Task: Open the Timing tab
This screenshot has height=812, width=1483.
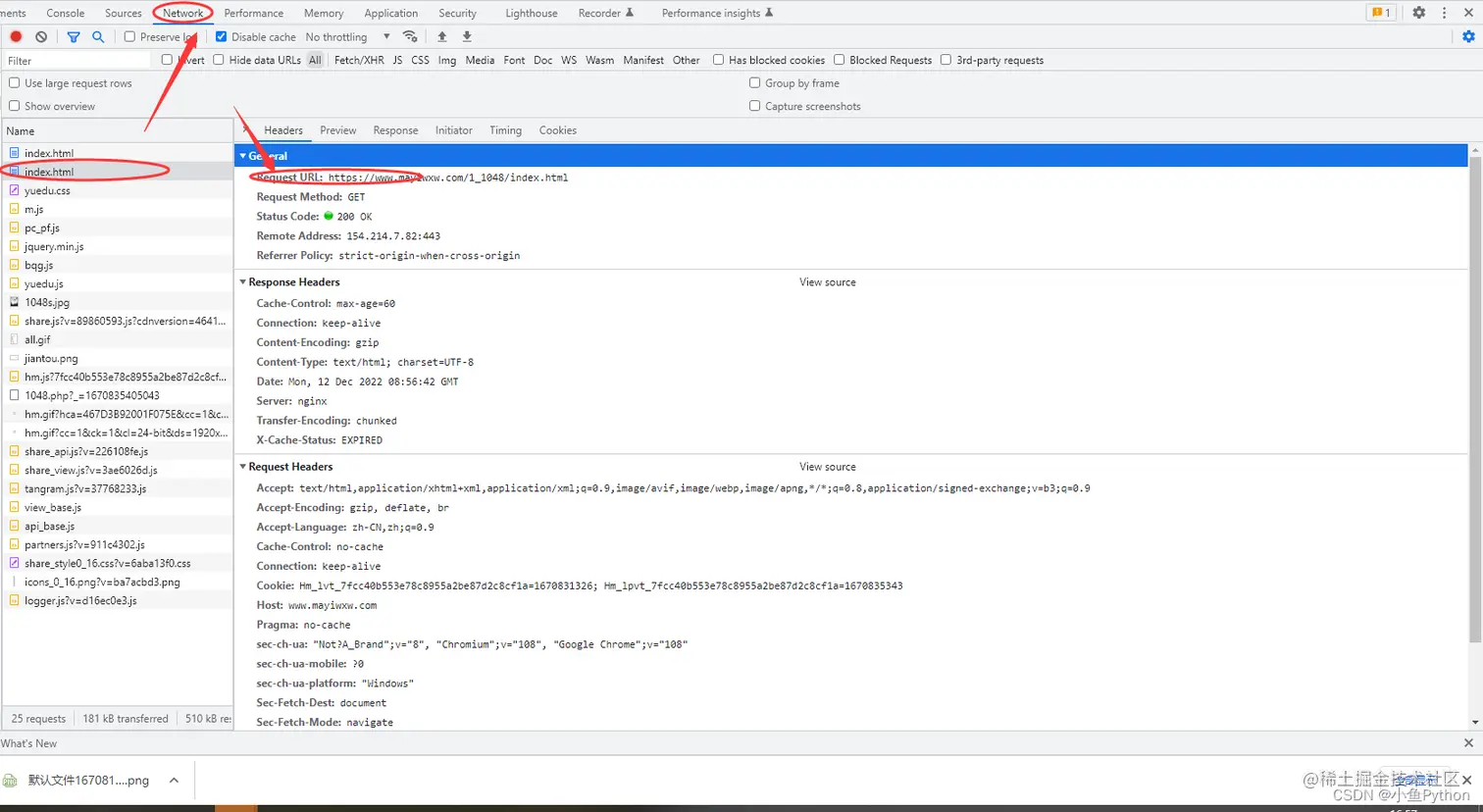Action: coord(506,130)
